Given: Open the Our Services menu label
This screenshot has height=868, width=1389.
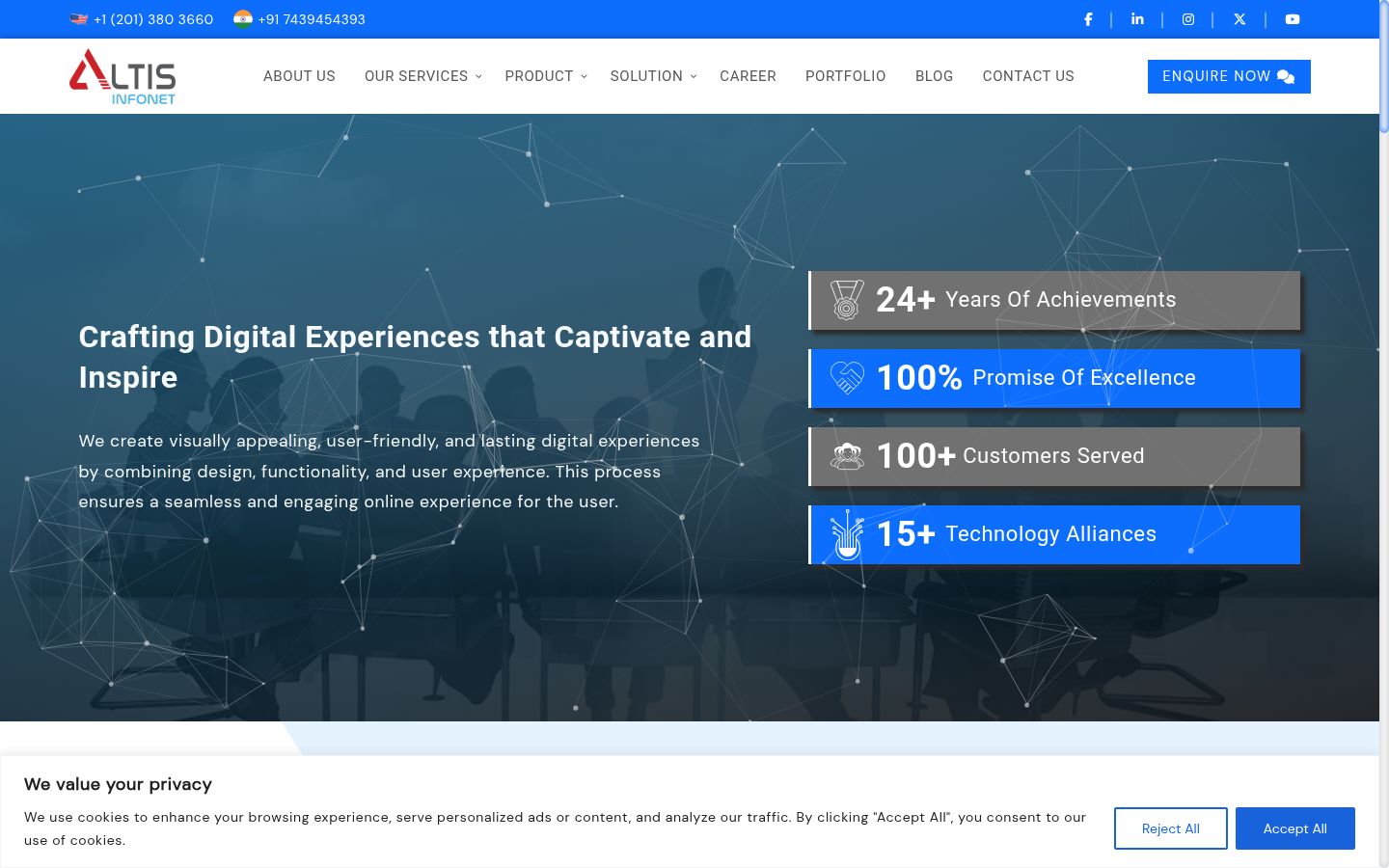Looking at the screenshot, I should tap(416, 76).
